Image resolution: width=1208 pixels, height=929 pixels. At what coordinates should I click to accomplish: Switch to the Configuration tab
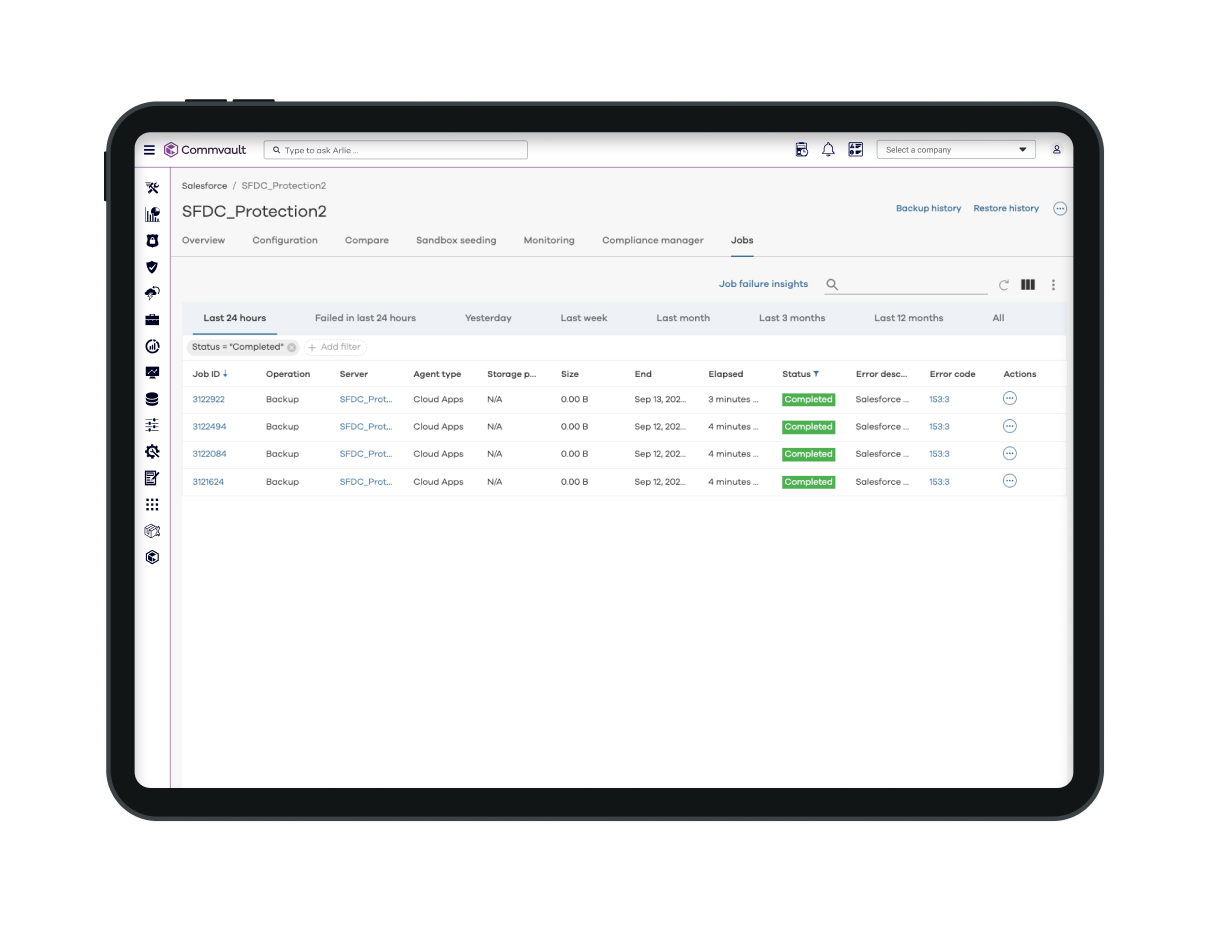click(285, 240)
